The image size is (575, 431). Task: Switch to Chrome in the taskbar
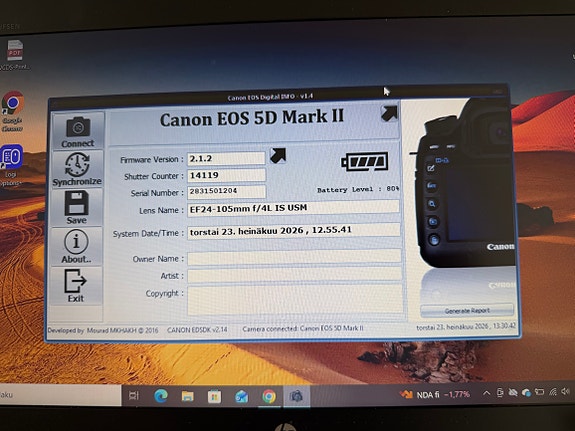[x=269, y=397]
